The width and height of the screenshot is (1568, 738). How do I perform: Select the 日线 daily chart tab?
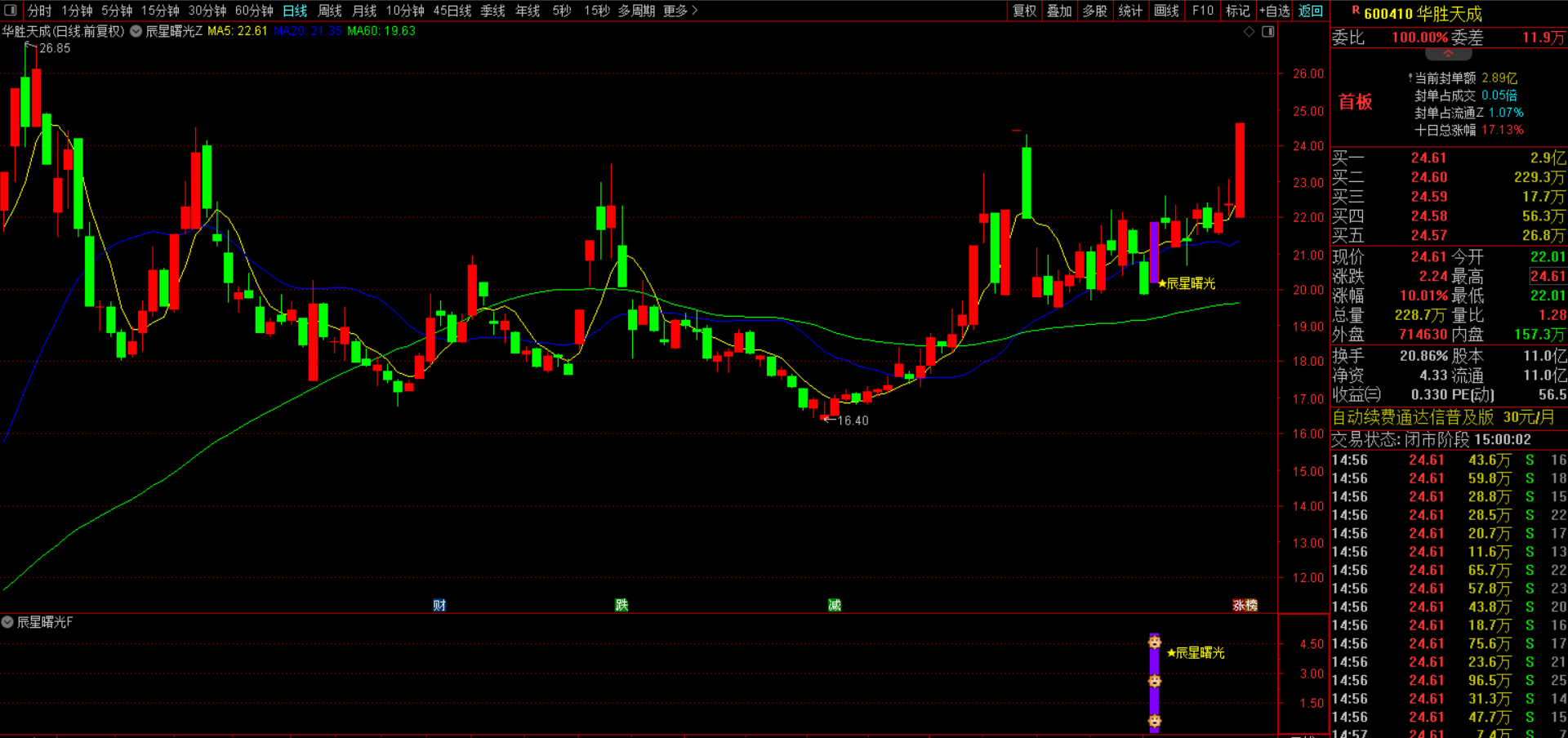tap(295, 11)
